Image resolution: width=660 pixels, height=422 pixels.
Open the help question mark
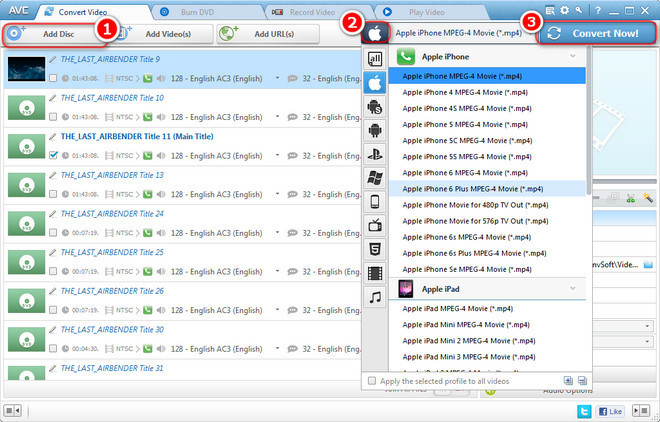[598, 11]
